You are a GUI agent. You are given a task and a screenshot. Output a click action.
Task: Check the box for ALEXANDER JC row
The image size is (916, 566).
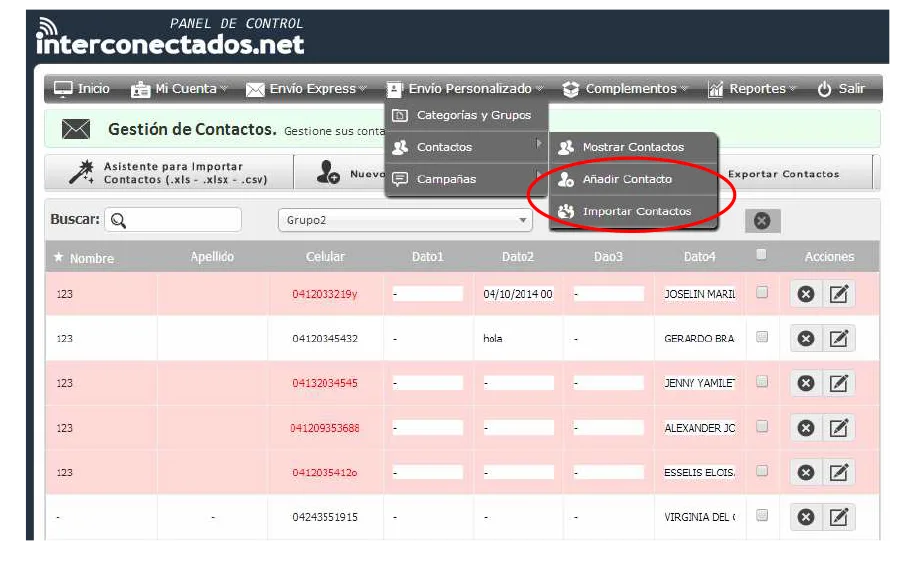[x=762, y=426]
